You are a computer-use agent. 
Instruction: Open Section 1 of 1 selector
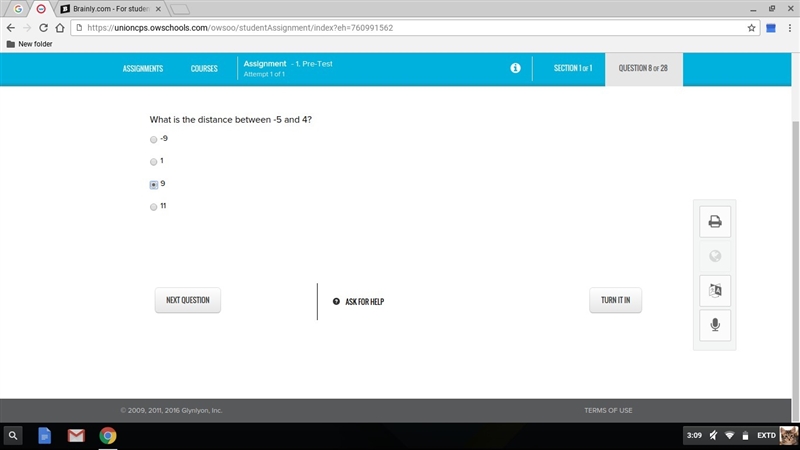pos(573,68)
